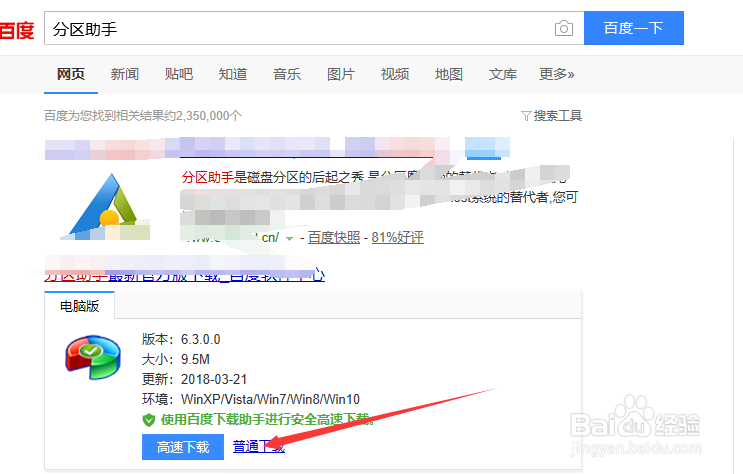This screenshot has height=474, width=743.
Task: Click the result count text 2,350,000个
Action: pos(208,116)
